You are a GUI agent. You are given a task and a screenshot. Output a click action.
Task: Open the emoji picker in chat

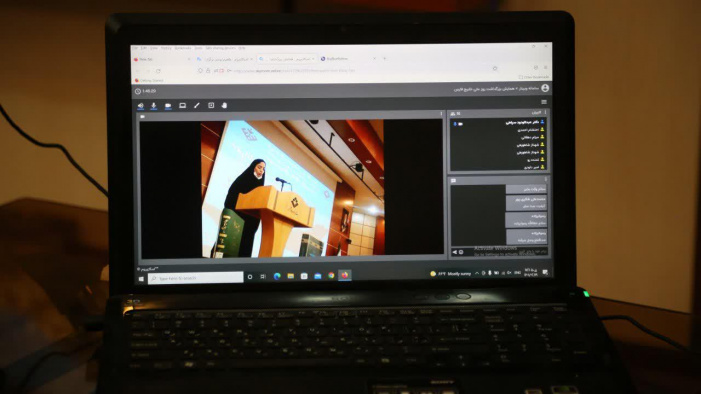point(461,252)
